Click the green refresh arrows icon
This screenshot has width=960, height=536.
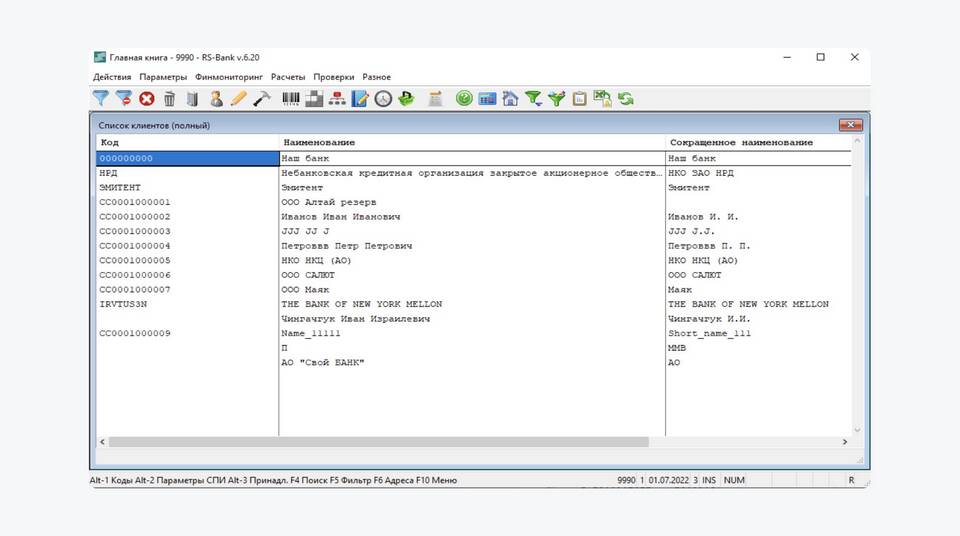626,99
